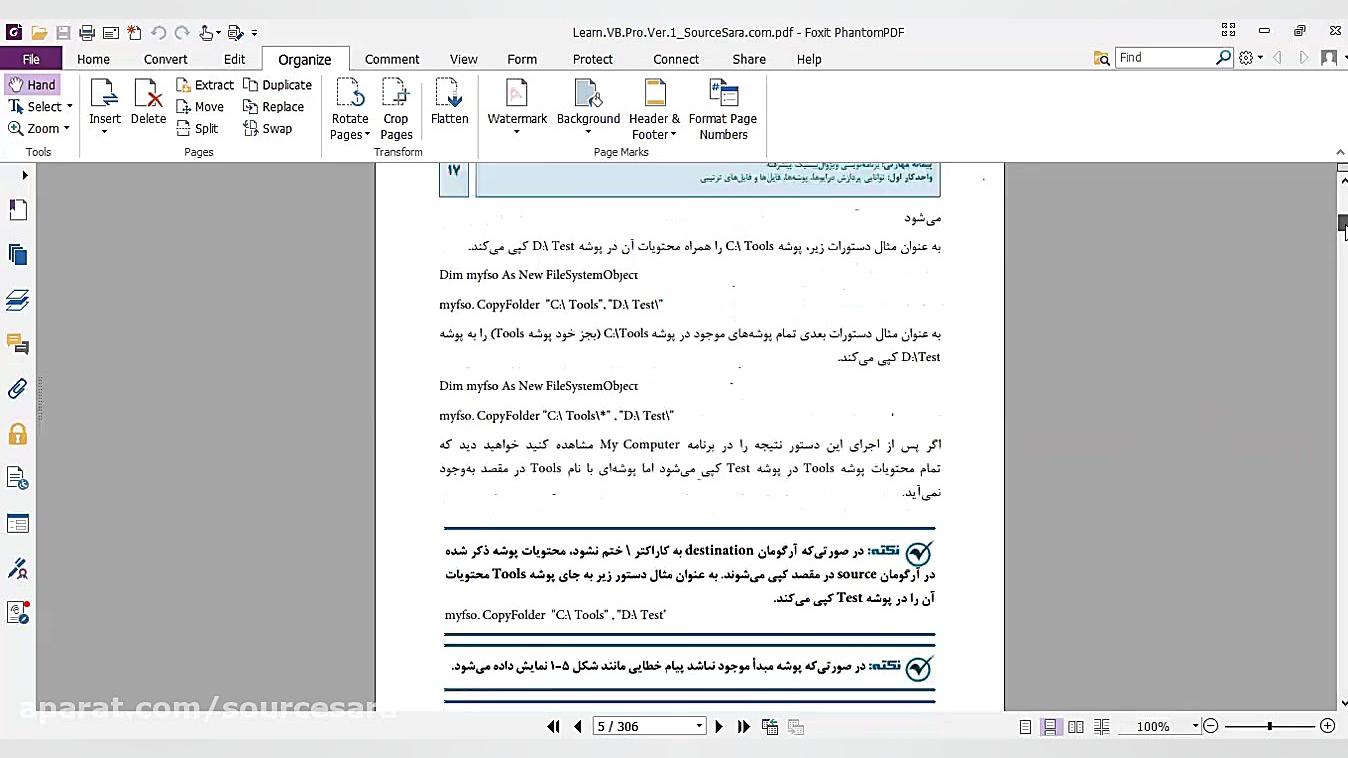This screenshot has width=1348, height=758.
Task: Click Swap pages tool
Action: coord(267,129)
